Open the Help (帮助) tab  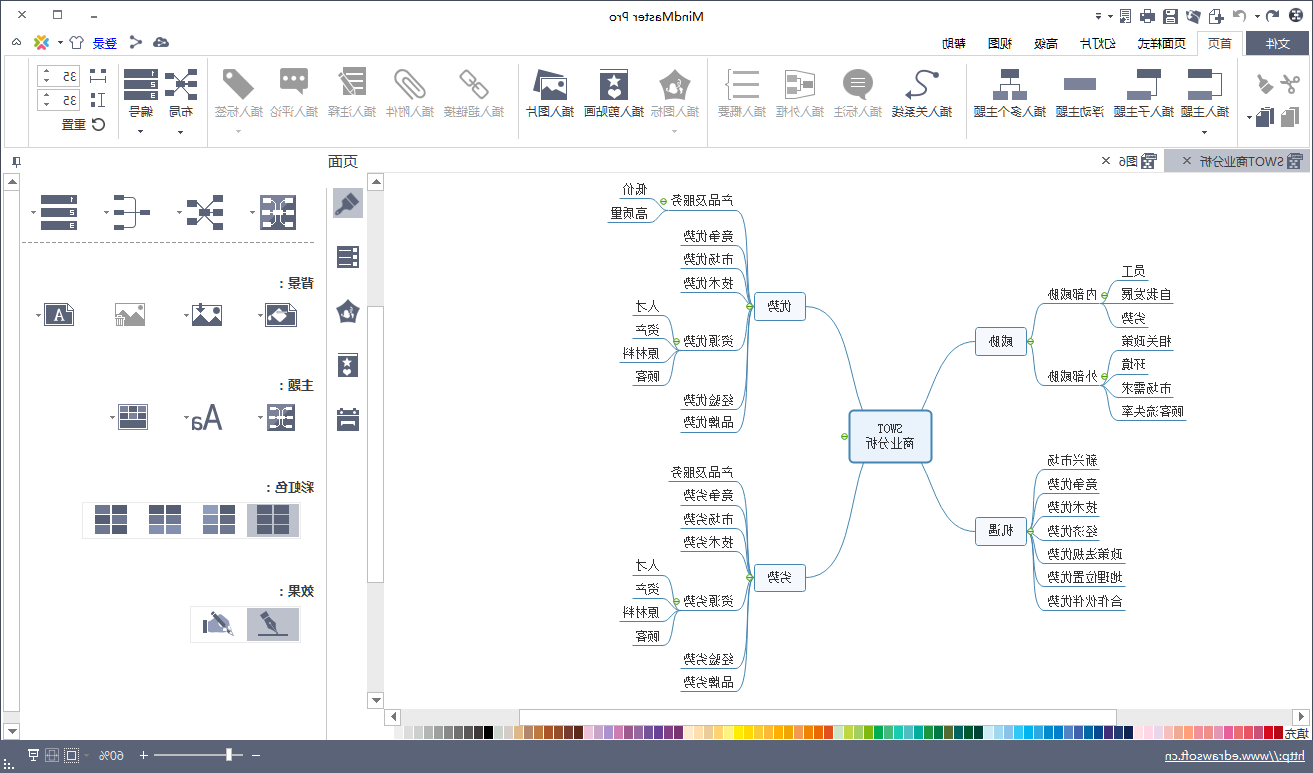click(x=954, y=43)
